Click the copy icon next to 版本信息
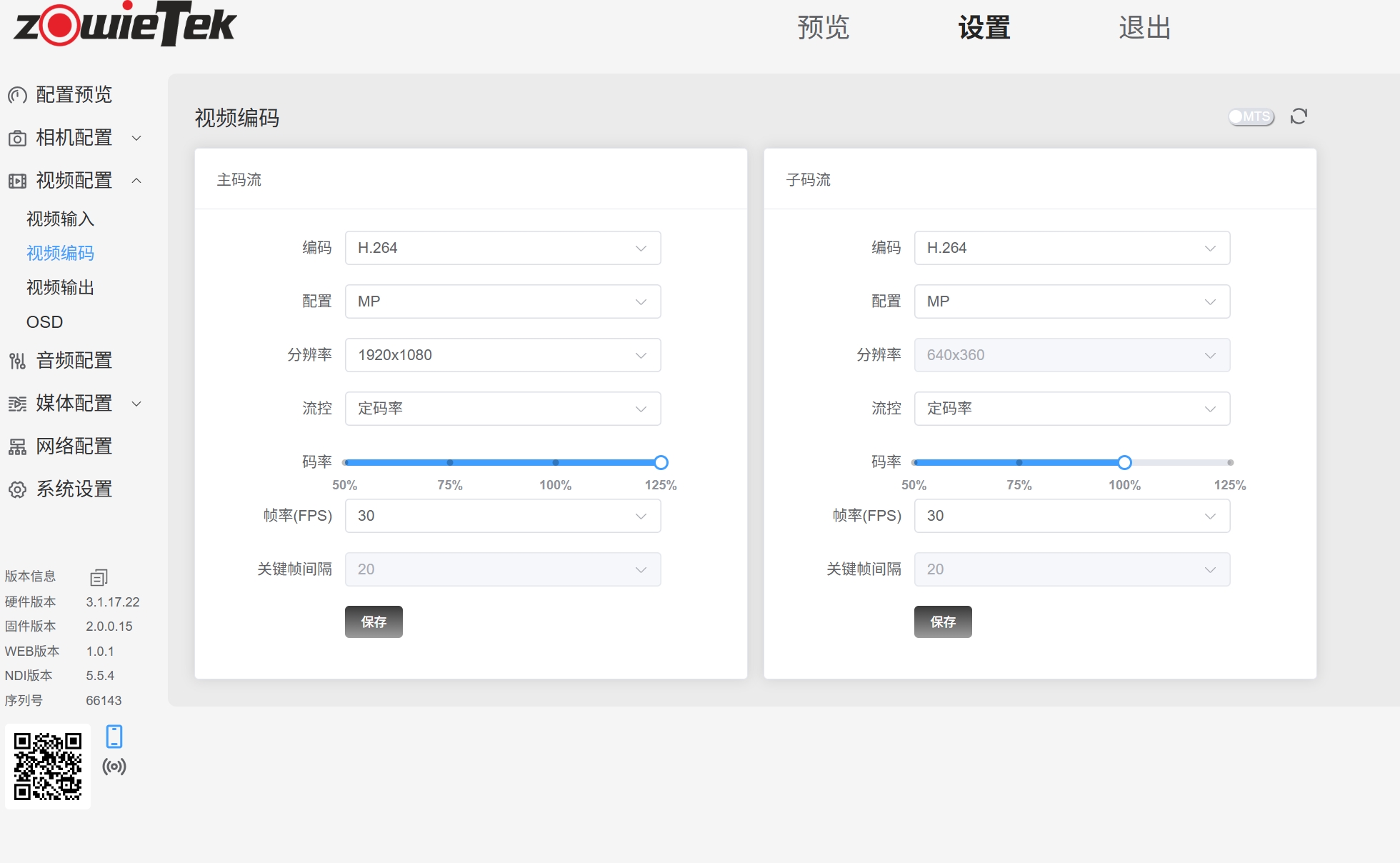This screenshot has height=863, width=1400. [99, 577]
